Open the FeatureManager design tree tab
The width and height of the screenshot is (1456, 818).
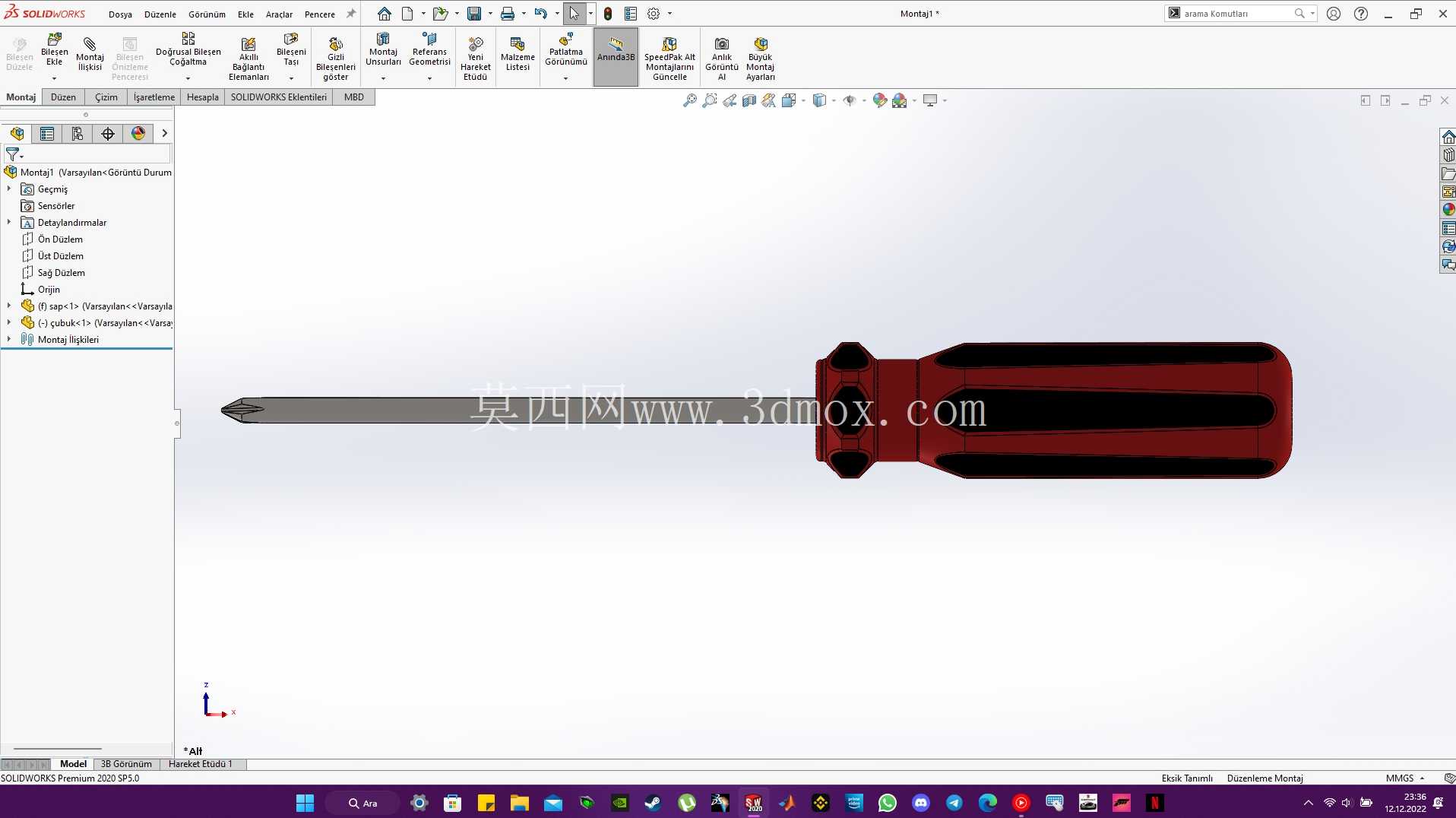point(17,134)
